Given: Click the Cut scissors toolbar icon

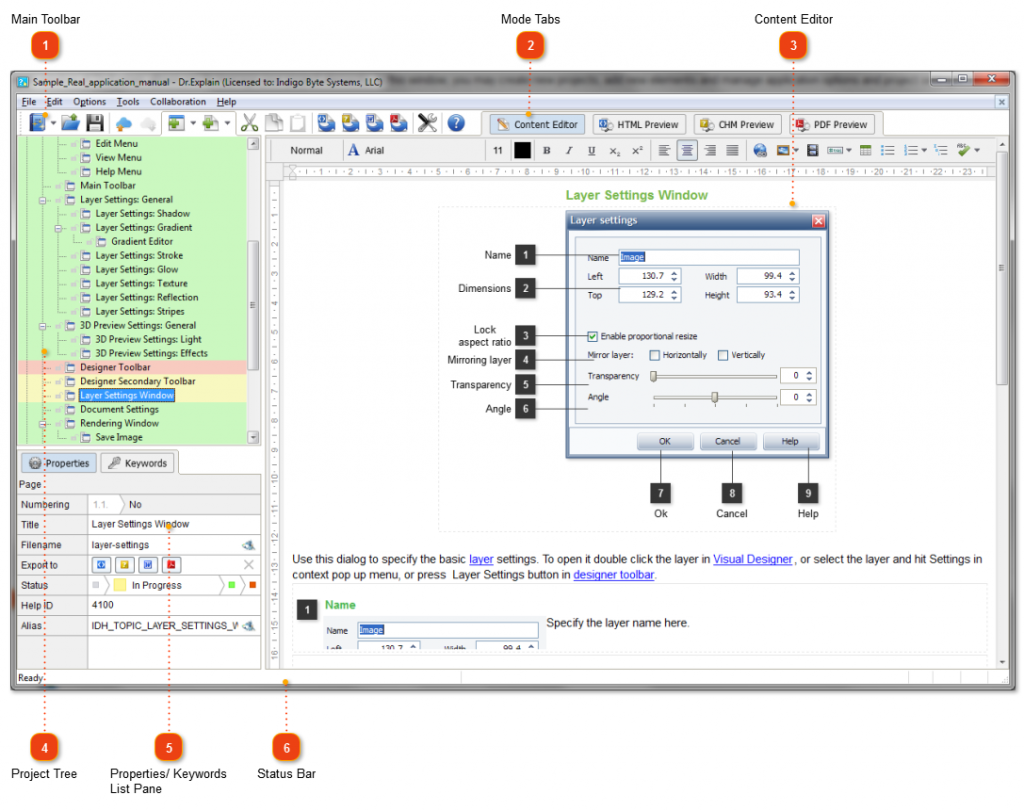Looking at the screenshot, I should coord(249,123).
